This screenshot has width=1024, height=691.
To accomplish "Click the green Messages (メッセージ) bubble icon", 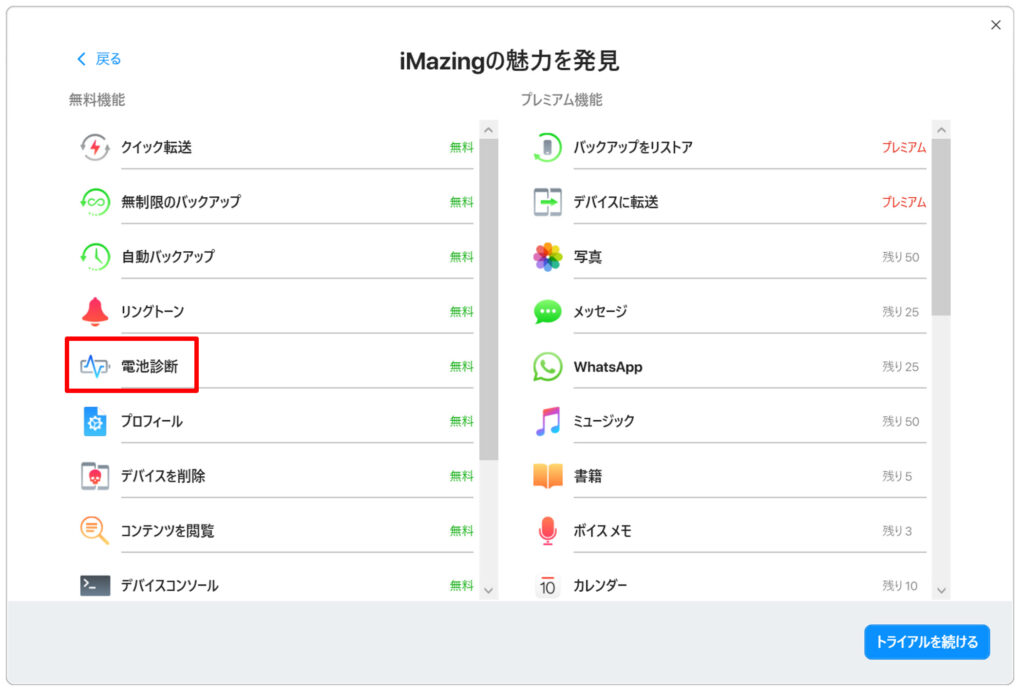I will coord(547,312).
